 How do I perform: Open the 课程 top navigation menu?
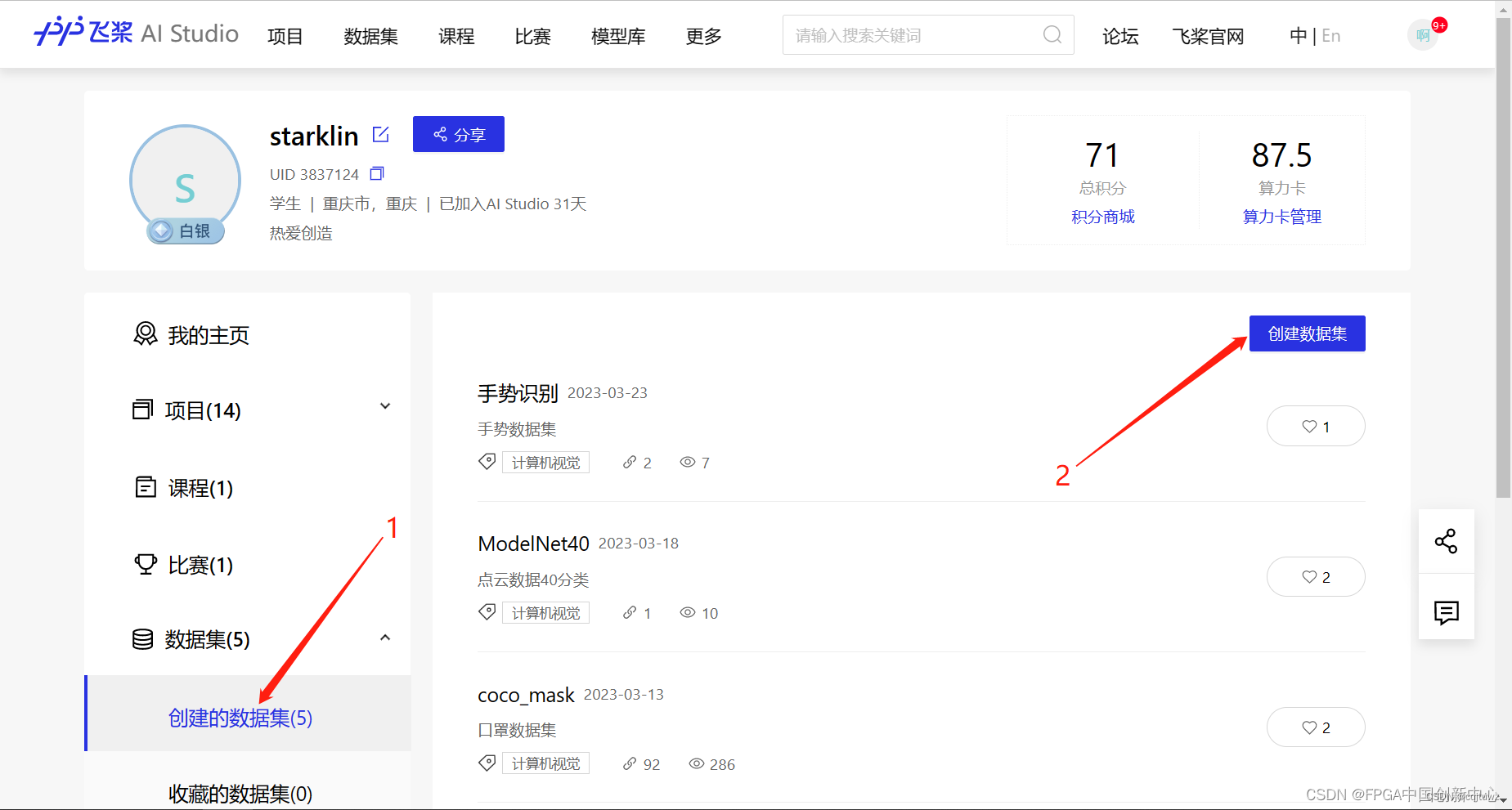456,37
